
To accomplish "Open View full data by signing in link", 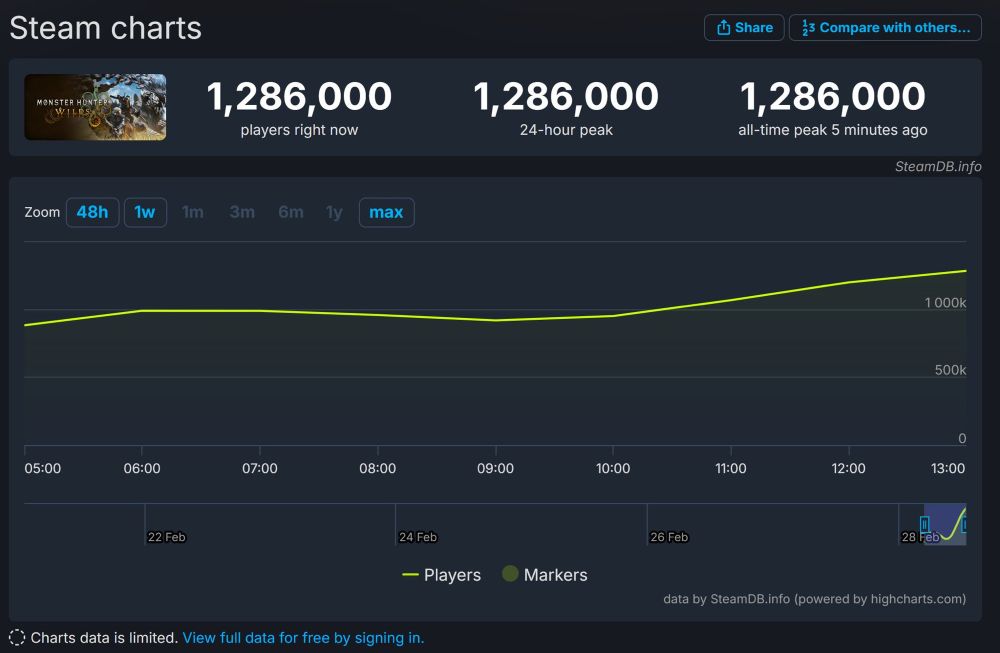I will pyautogui.click(x=303, y=638).
